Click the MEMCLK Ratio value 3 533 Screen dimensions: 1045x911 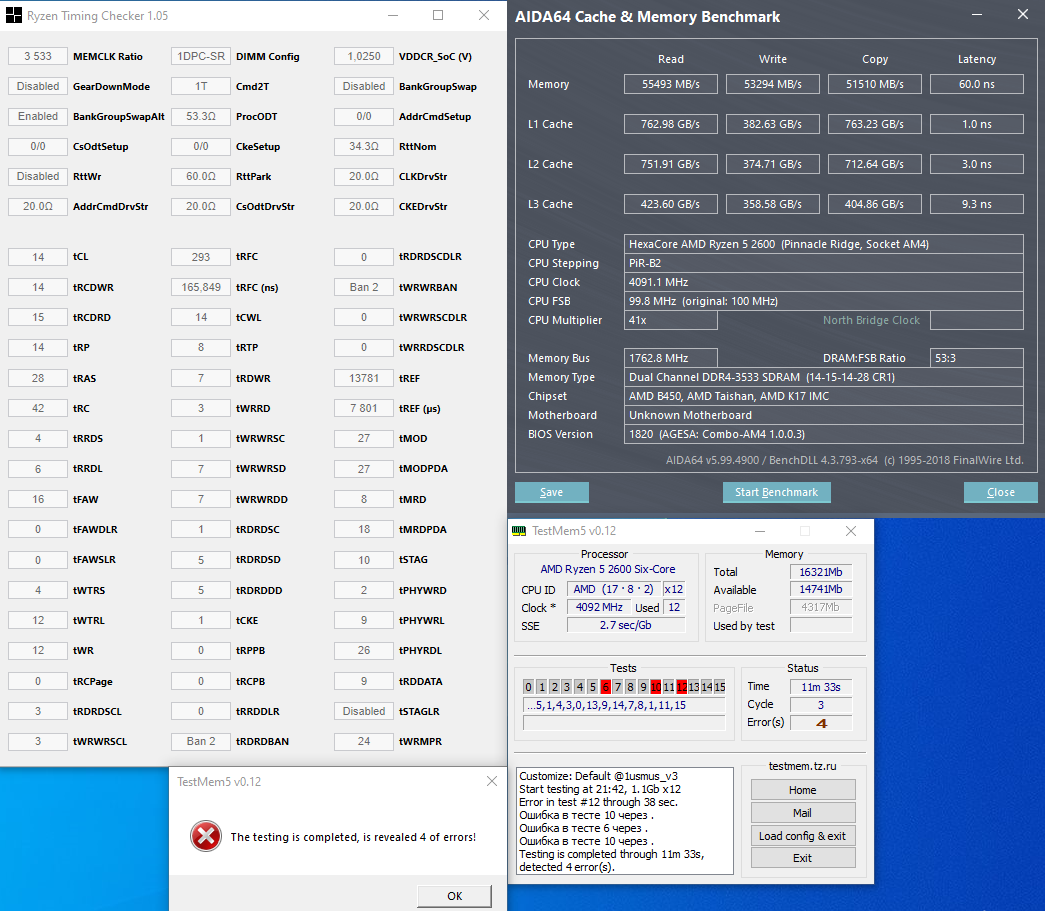(38, 56)
